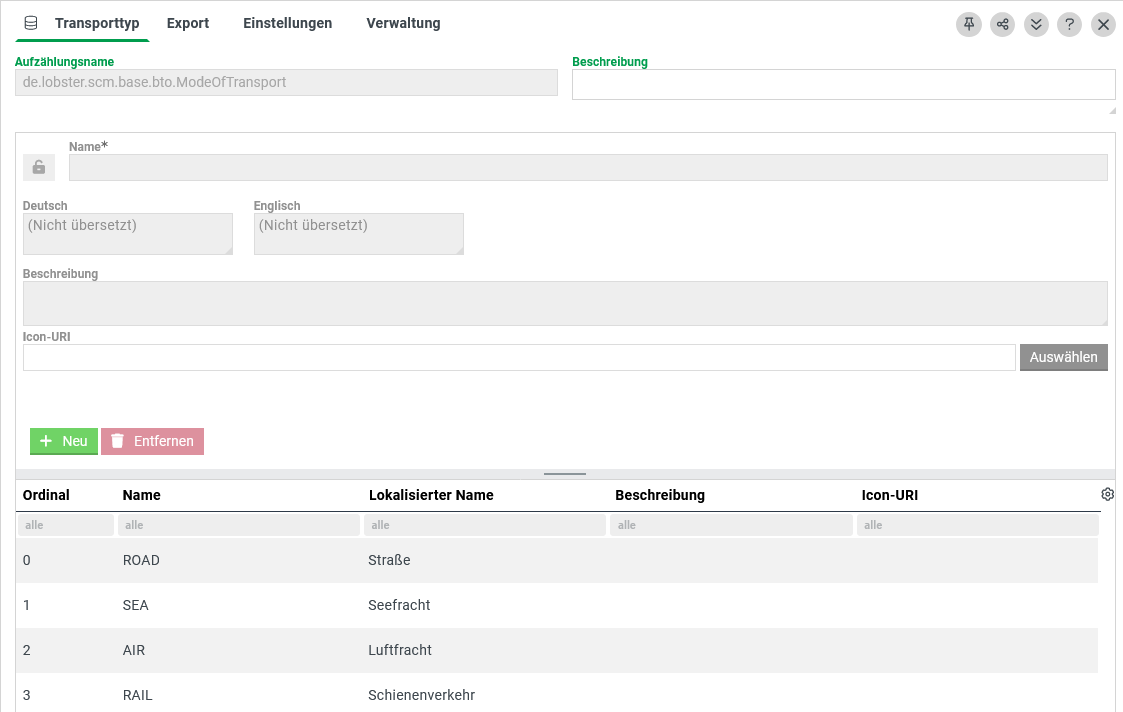Click the Auswählen button
This screenshot has height=712, width=1123.
(1063, 357)
